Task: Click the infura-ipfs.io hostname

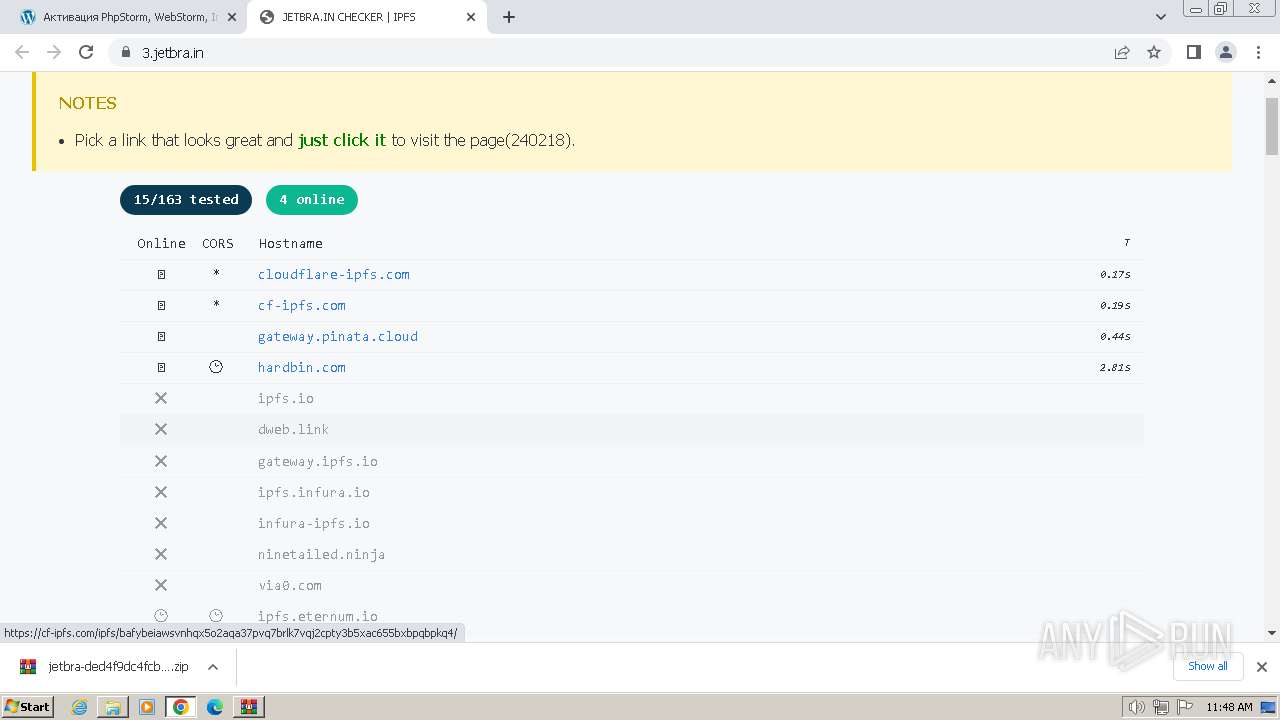Action: pos(314,523)
